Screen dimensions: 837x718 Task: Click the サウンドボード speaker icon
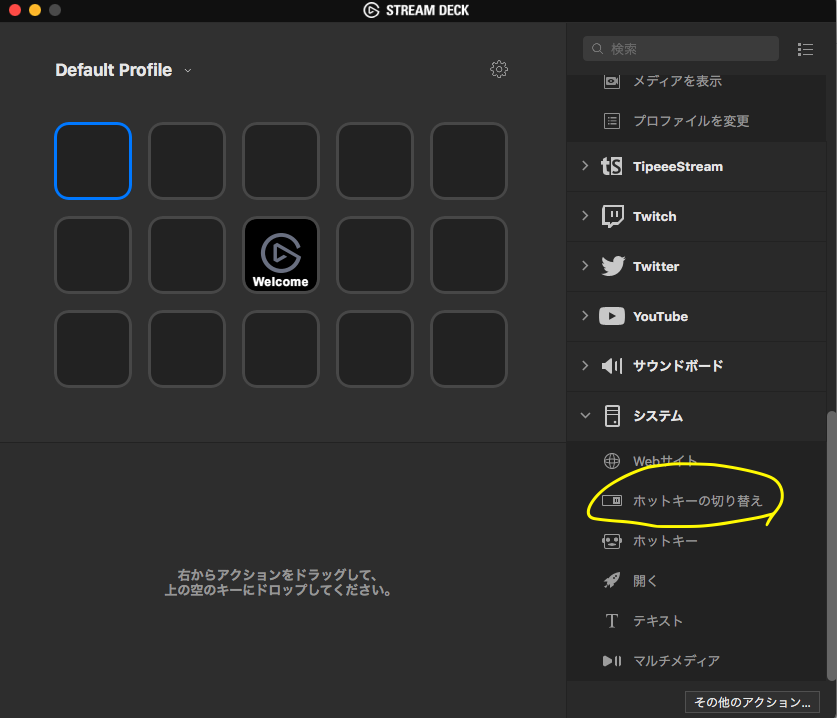point(612,366)
